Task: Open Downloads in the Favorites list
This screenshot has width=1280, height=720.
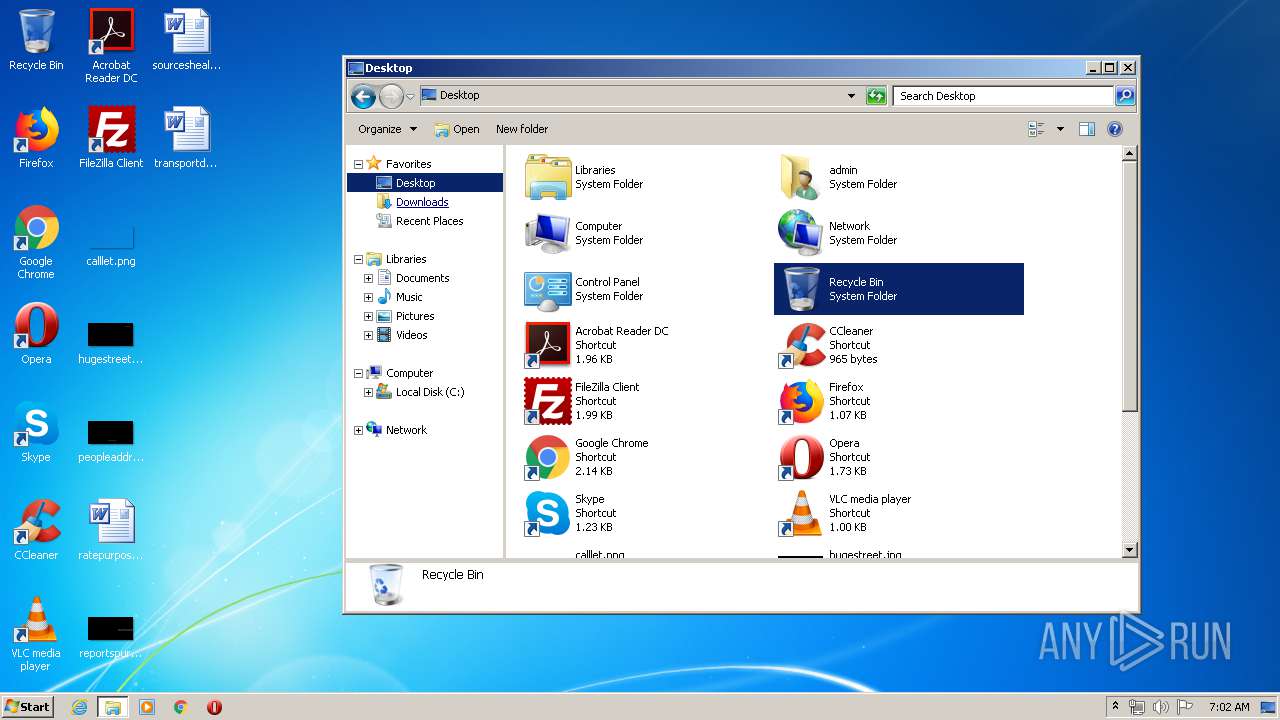Action: 422,202
